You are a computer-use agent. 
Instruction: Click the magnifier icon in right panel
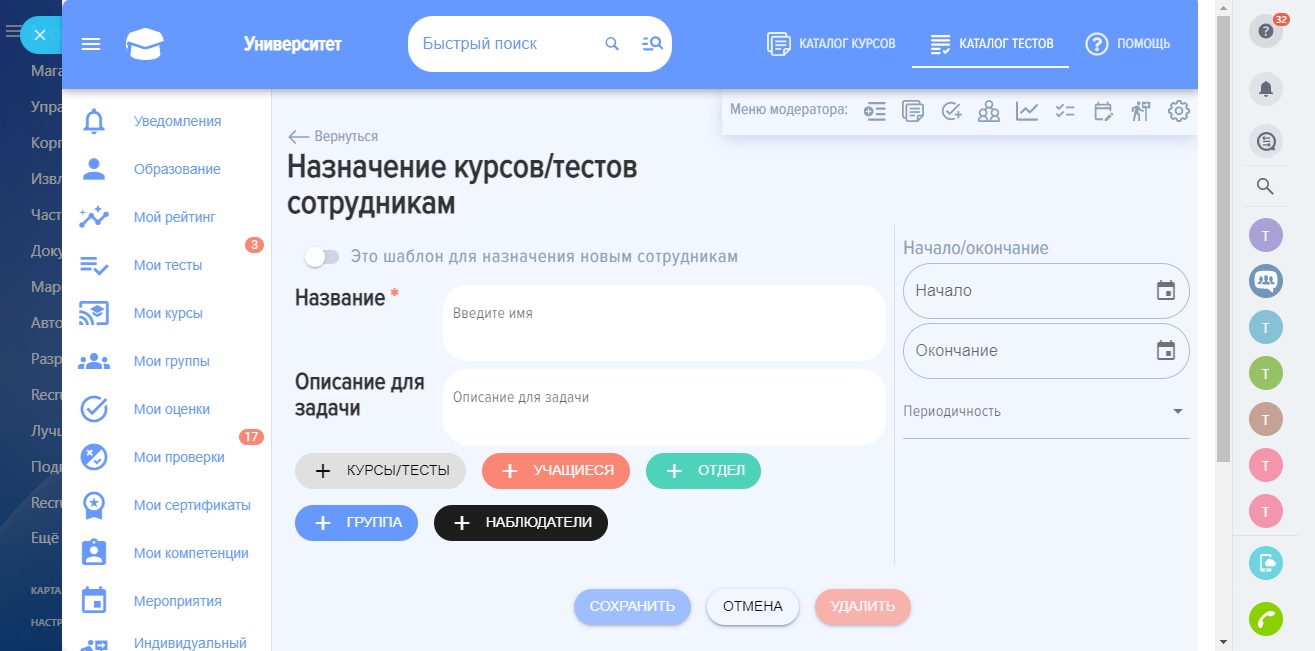1265,186
